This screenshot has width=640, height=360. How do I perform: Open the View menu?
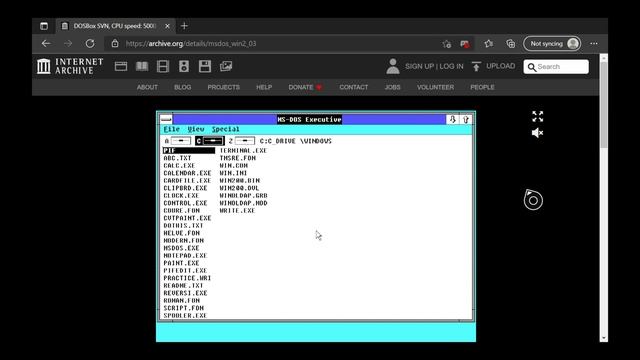point(196,129)
